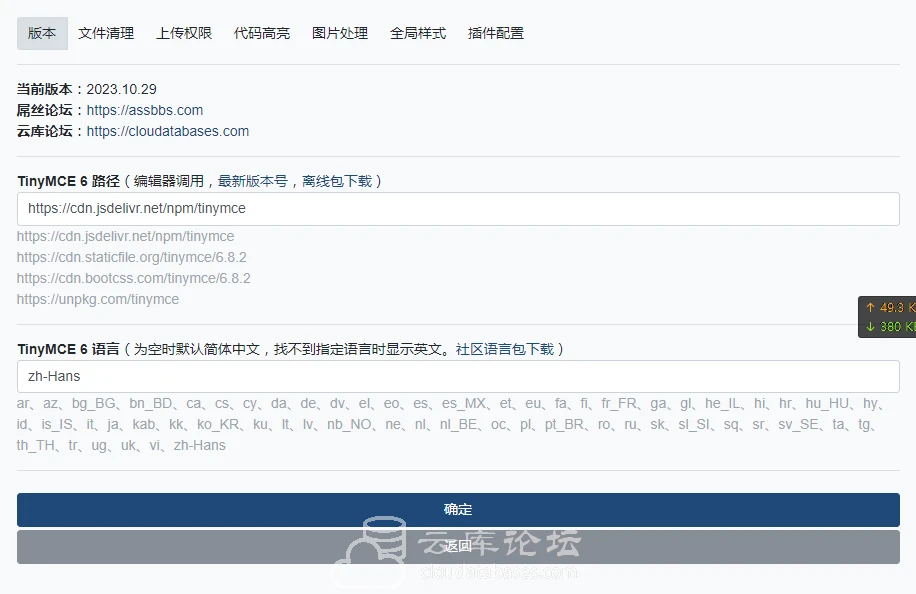916x594 pixels.
Task: Go to the 代码高亮 tab
Action: click(262, 33)
